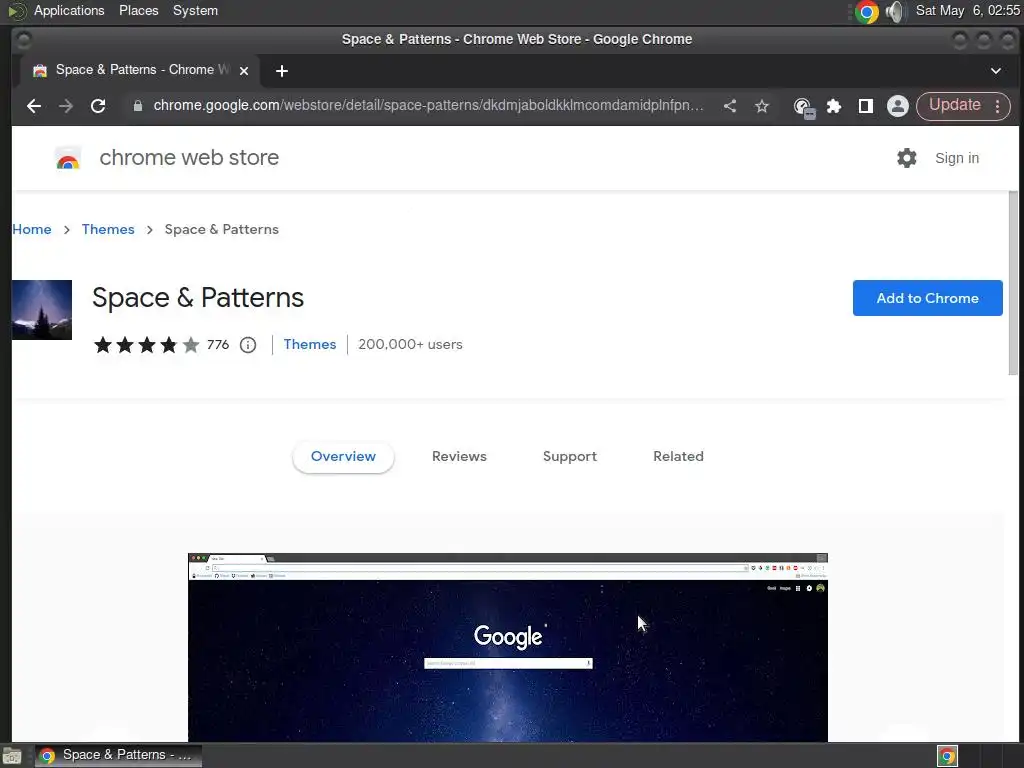Switch to the Reviews tab

pos(459,456)
